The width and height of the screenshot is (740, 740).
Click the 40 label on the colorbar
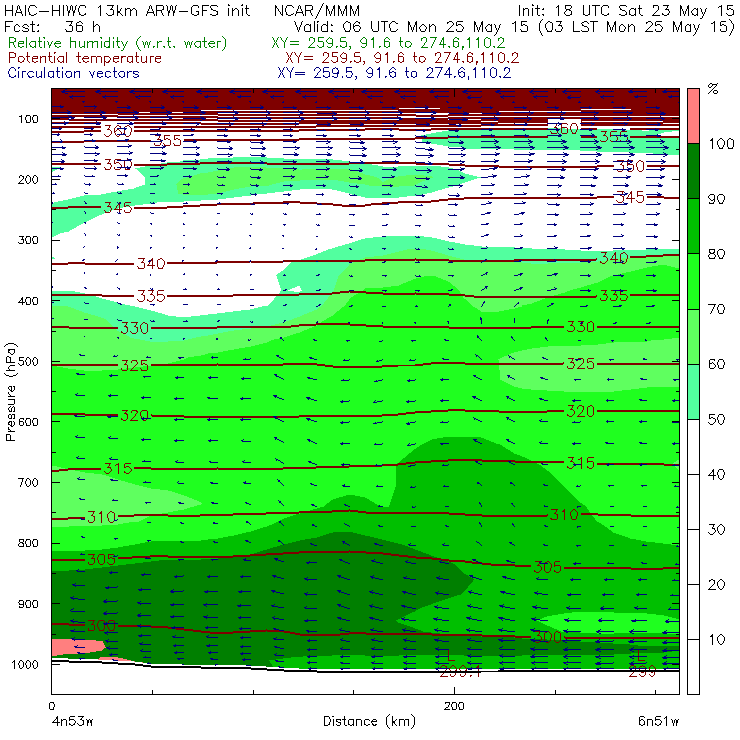[x=716, y=474]
